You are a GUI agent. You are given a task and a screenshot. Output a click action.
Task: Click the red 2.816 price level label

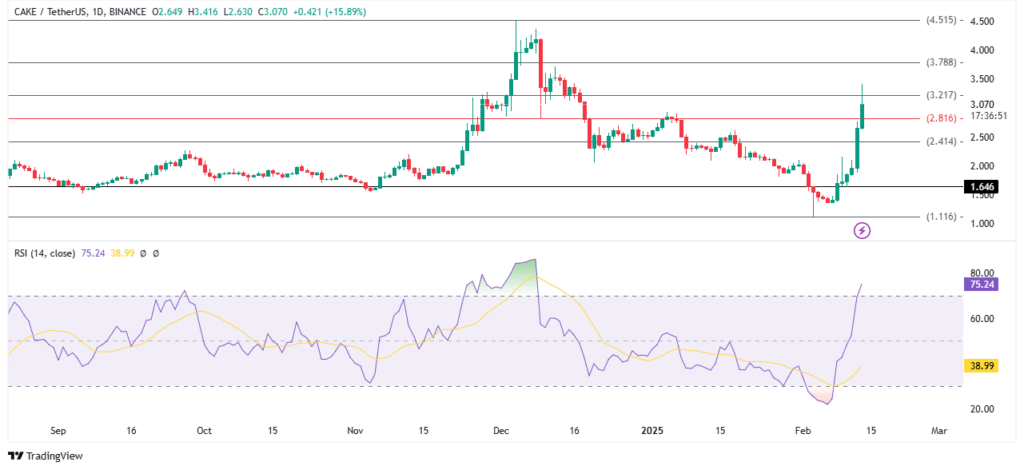[942, 118]
